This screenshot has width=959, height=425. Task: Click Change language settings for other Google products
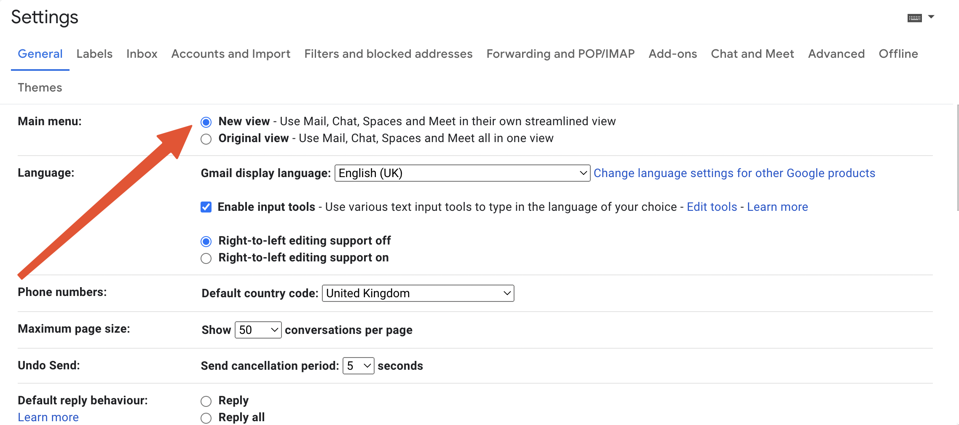pyautogui.click(x=734, y=173)
